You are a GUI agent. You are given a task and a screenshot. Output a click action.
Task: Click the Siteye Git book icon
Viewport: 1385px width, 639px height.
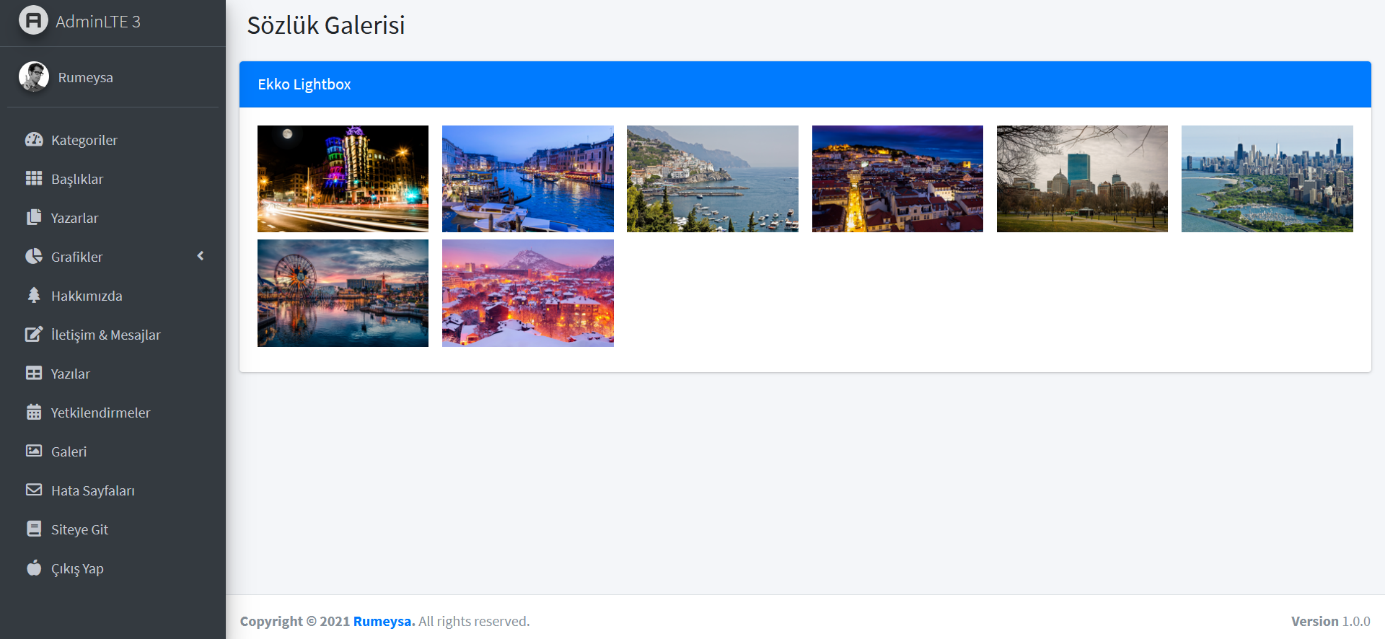click(33, 529)
